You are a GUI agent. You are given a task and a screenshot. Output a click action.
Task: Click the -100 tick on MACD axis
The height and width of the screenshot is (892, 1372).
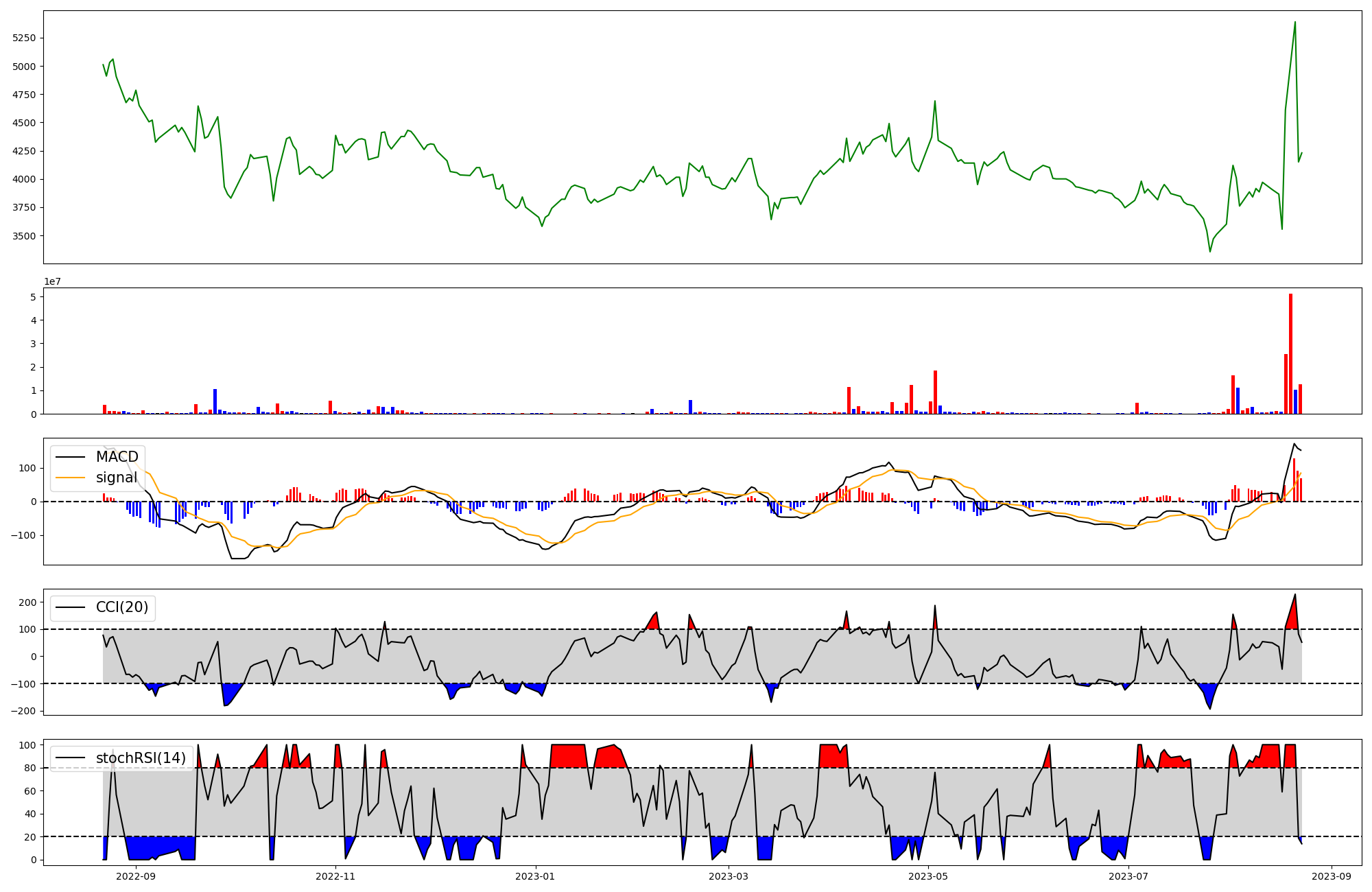24,535
